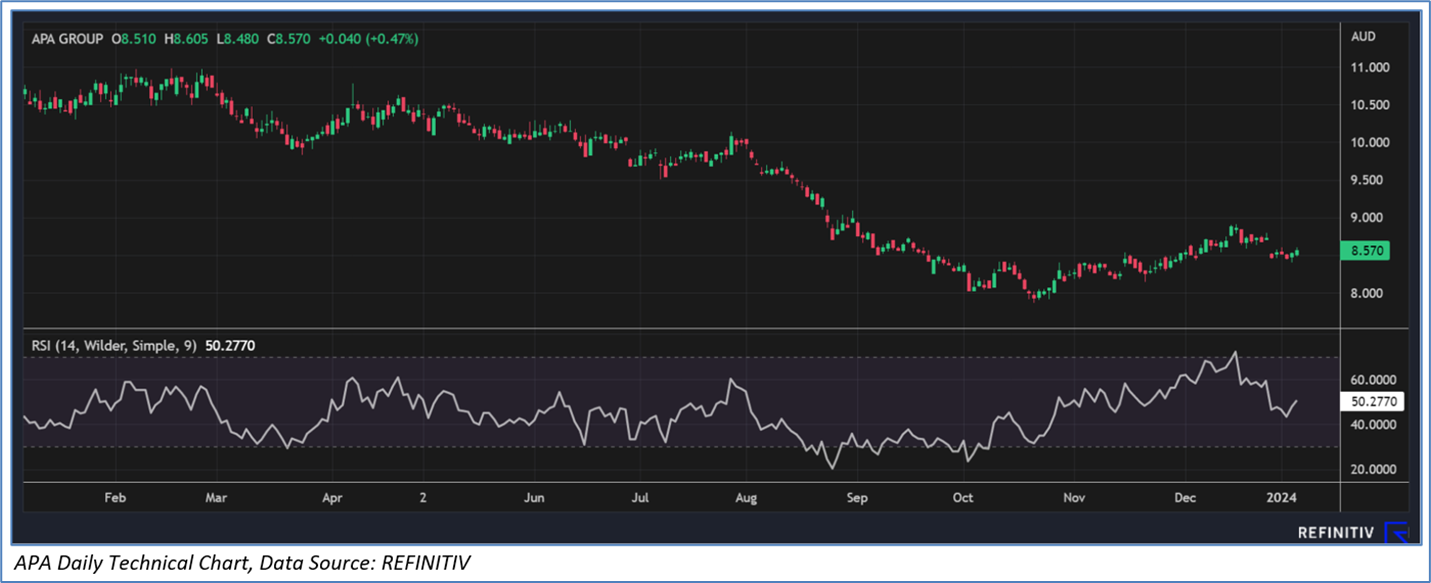Click the Aug label on time axis
Image resolution: width=1431 pixels, height=583 pixels.
(744, 497)
